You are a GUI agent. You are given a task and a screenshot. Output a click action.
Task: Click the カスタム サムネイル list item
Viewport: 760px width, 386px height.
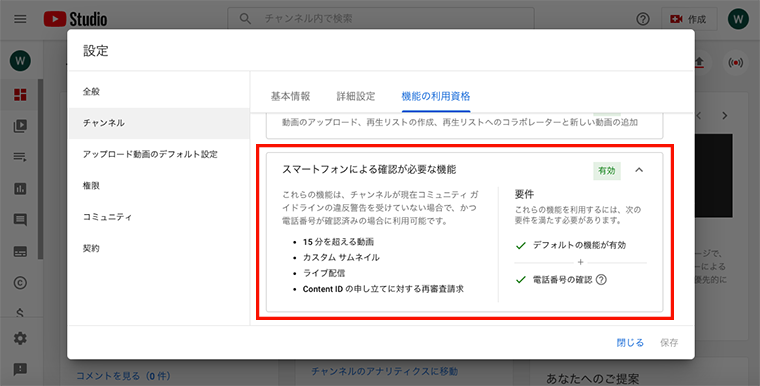pyautogui.click(x=341, y=257)
